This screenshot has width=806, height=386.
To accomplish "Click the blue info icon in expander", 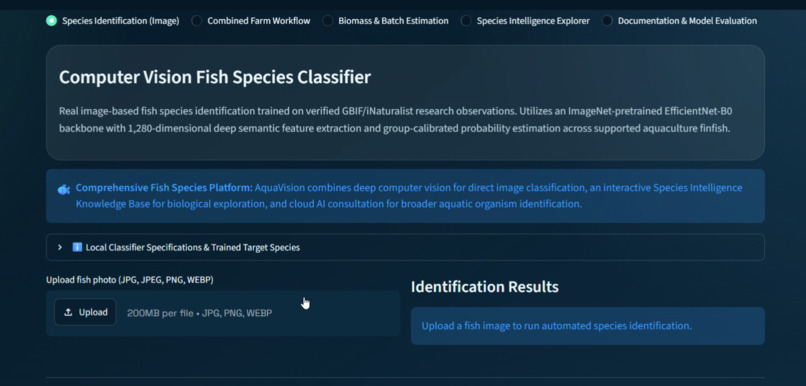I will pyautogui.click(x=78, y=247).
